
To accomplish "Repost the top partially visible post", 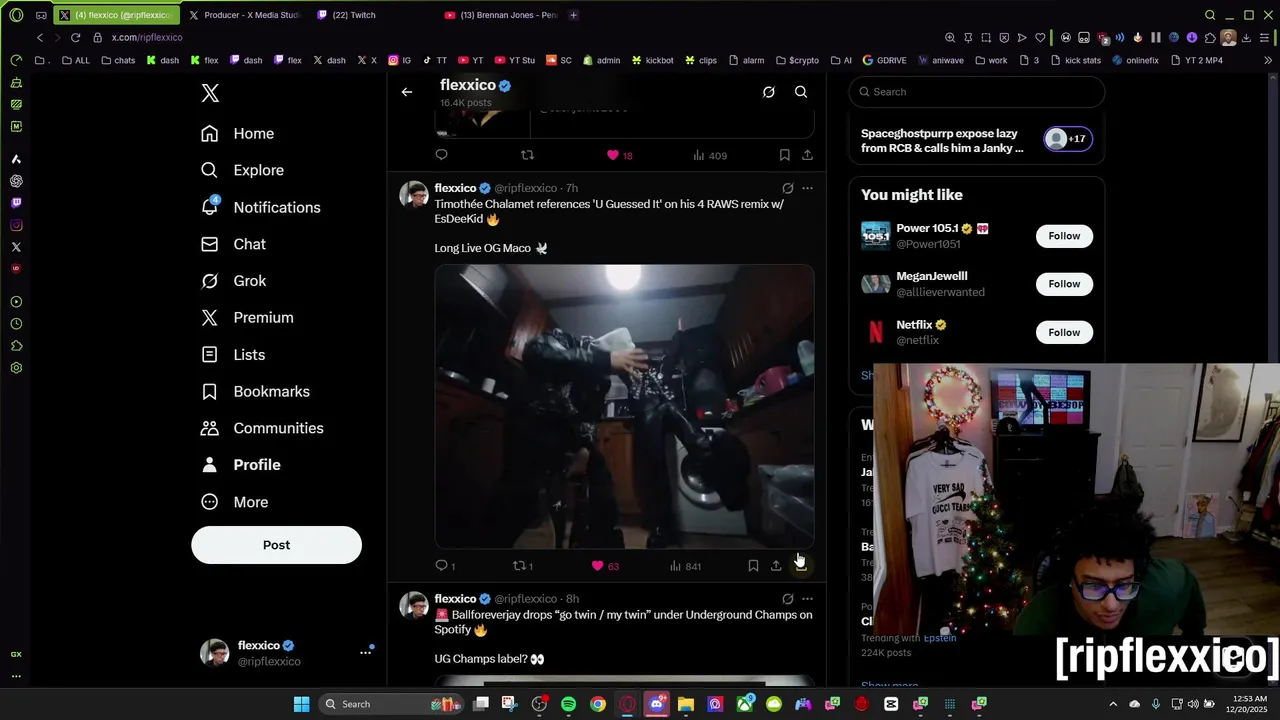I will 528,155.
